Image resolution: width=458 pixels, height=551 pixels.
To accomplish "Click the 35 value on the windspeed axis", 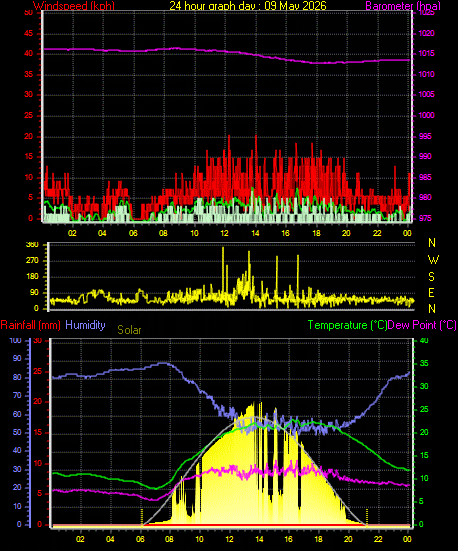I will coord(28,74).
